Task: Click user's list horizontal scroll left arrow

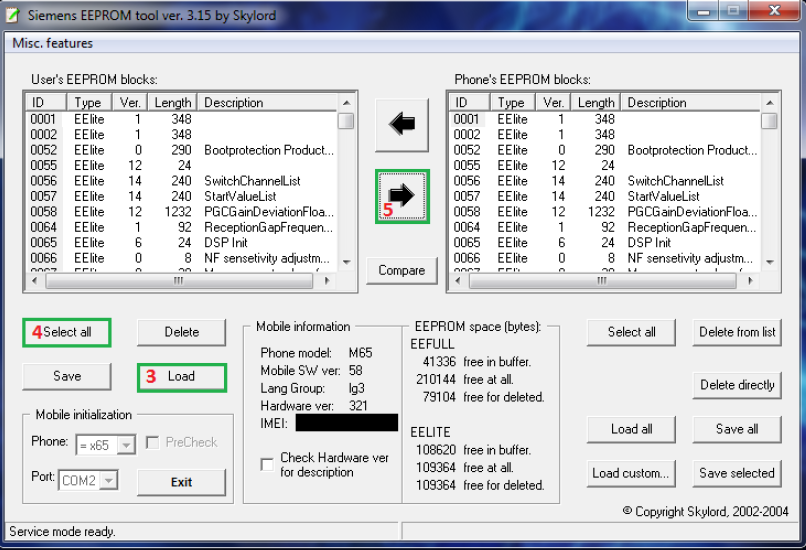Action: pos(34,281)
